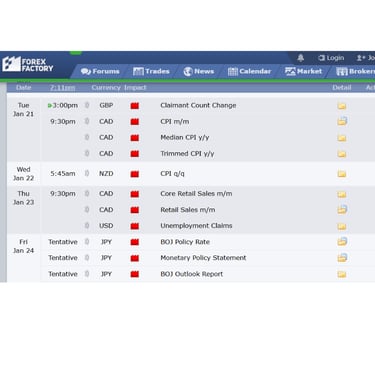This screenshot has height=366, width=375.
Task: Click red impact icon for CPI m/m
Action: pos(135,122)
